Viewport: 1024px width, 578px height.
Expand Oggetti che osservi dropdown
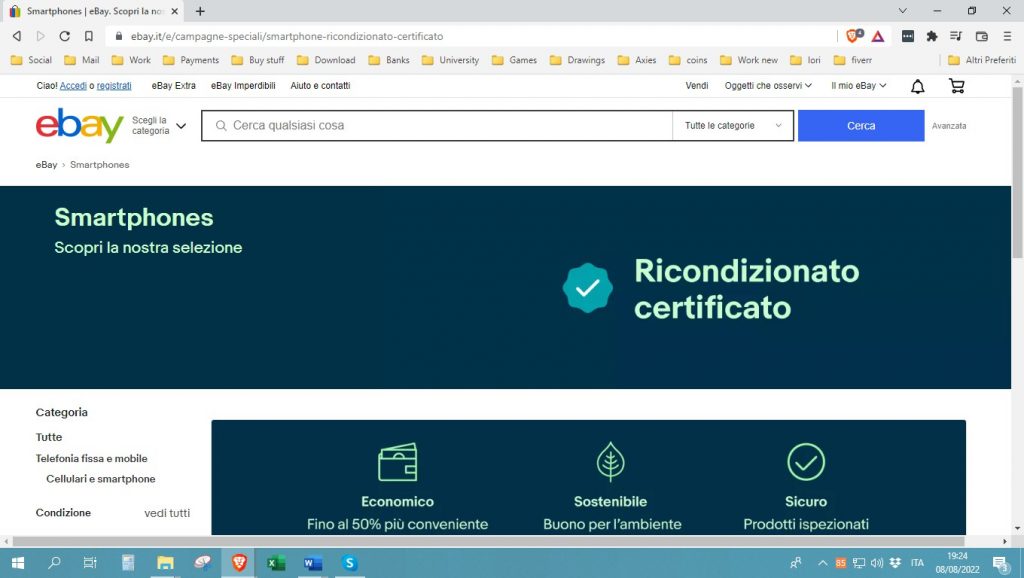pos(768,86)
